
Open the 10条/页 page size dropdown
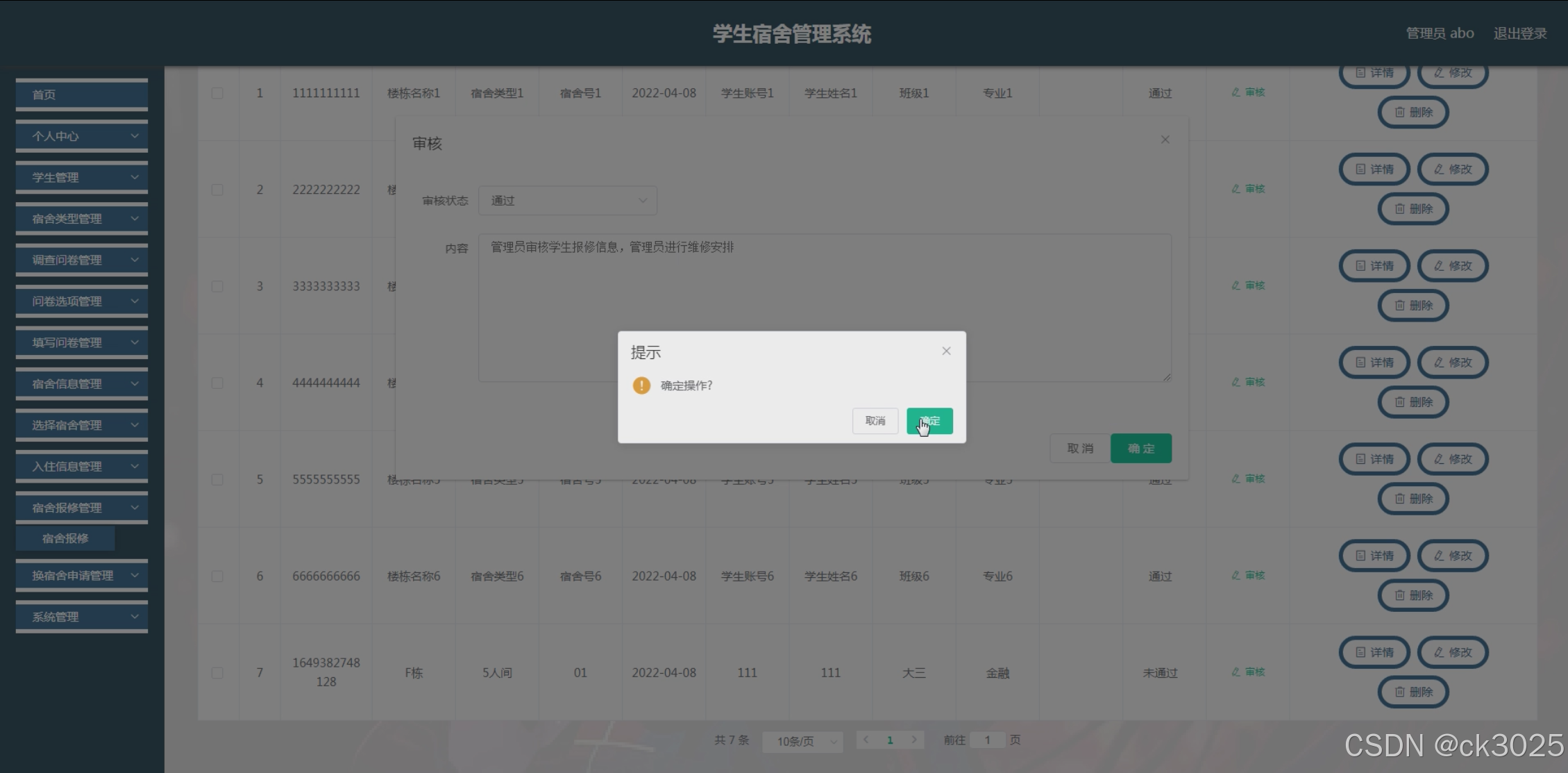coord(802,741)
